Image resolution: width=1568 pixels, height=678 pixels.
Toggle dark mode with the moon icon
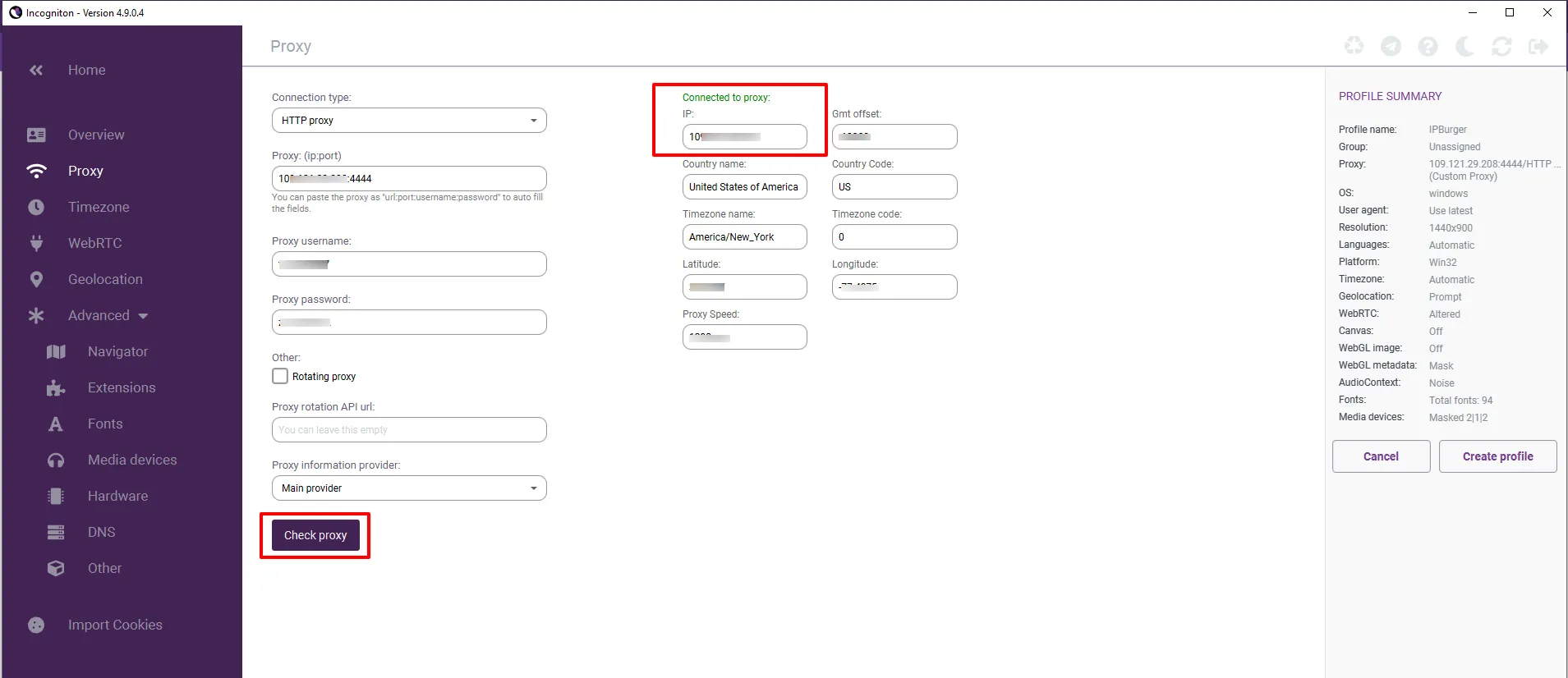point(1465,46)
